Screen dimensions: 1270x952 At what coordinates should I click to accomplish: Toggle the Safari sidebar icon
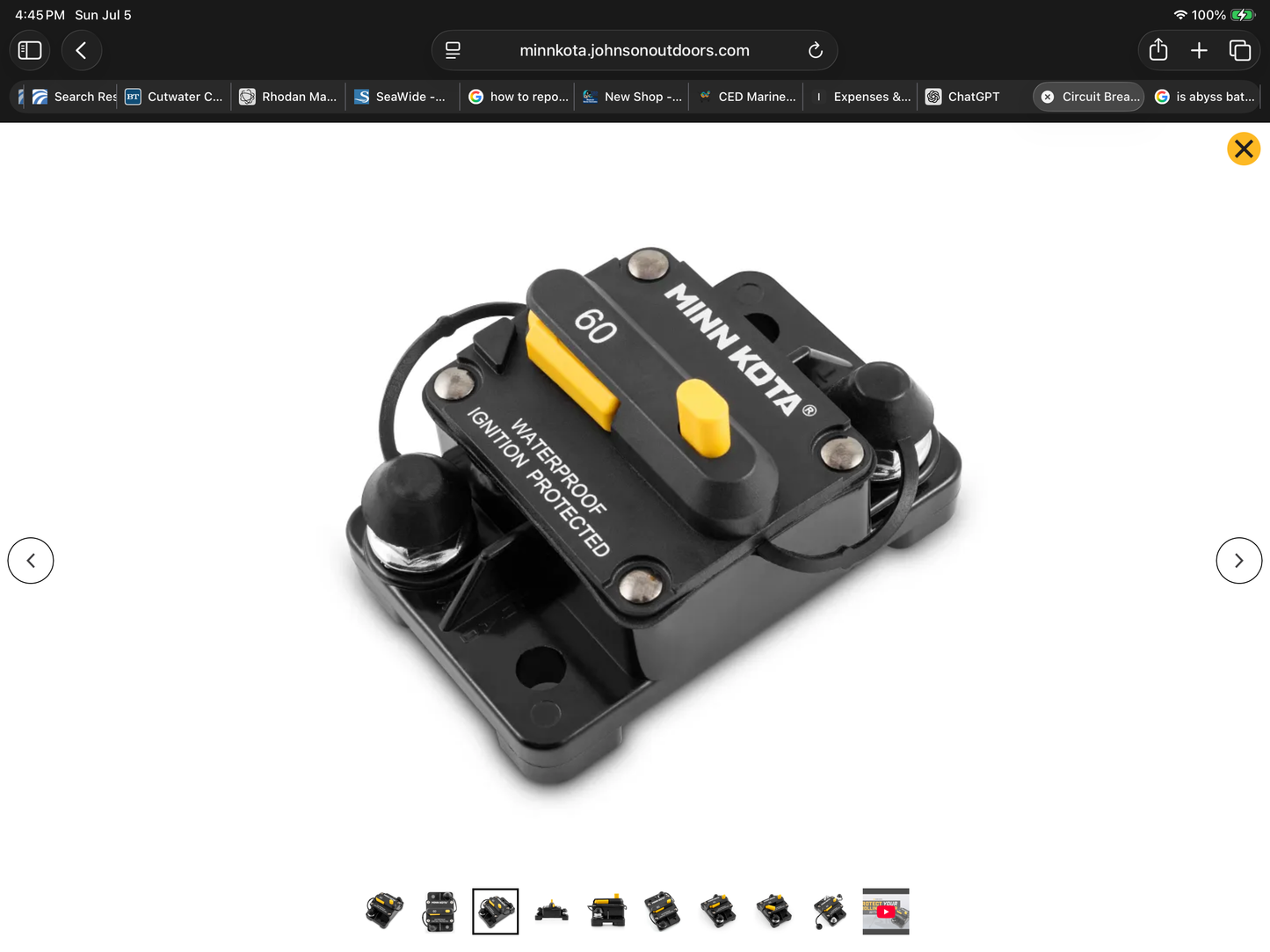coord(30,50)
